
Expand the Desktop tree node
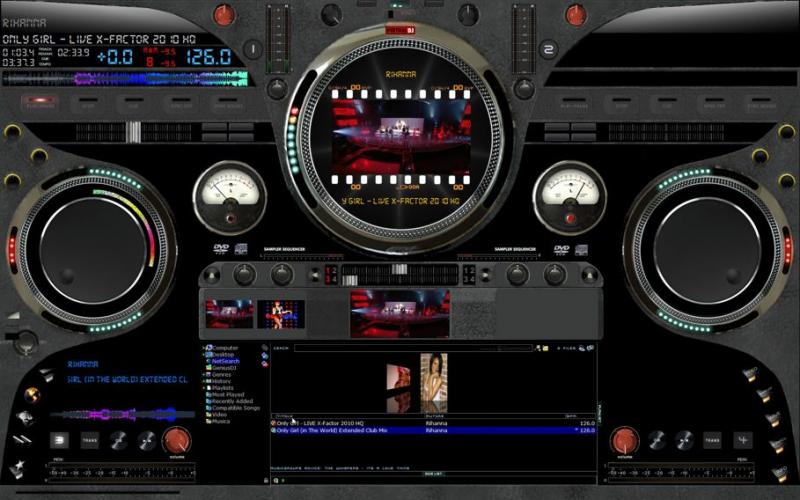[204, 355]
